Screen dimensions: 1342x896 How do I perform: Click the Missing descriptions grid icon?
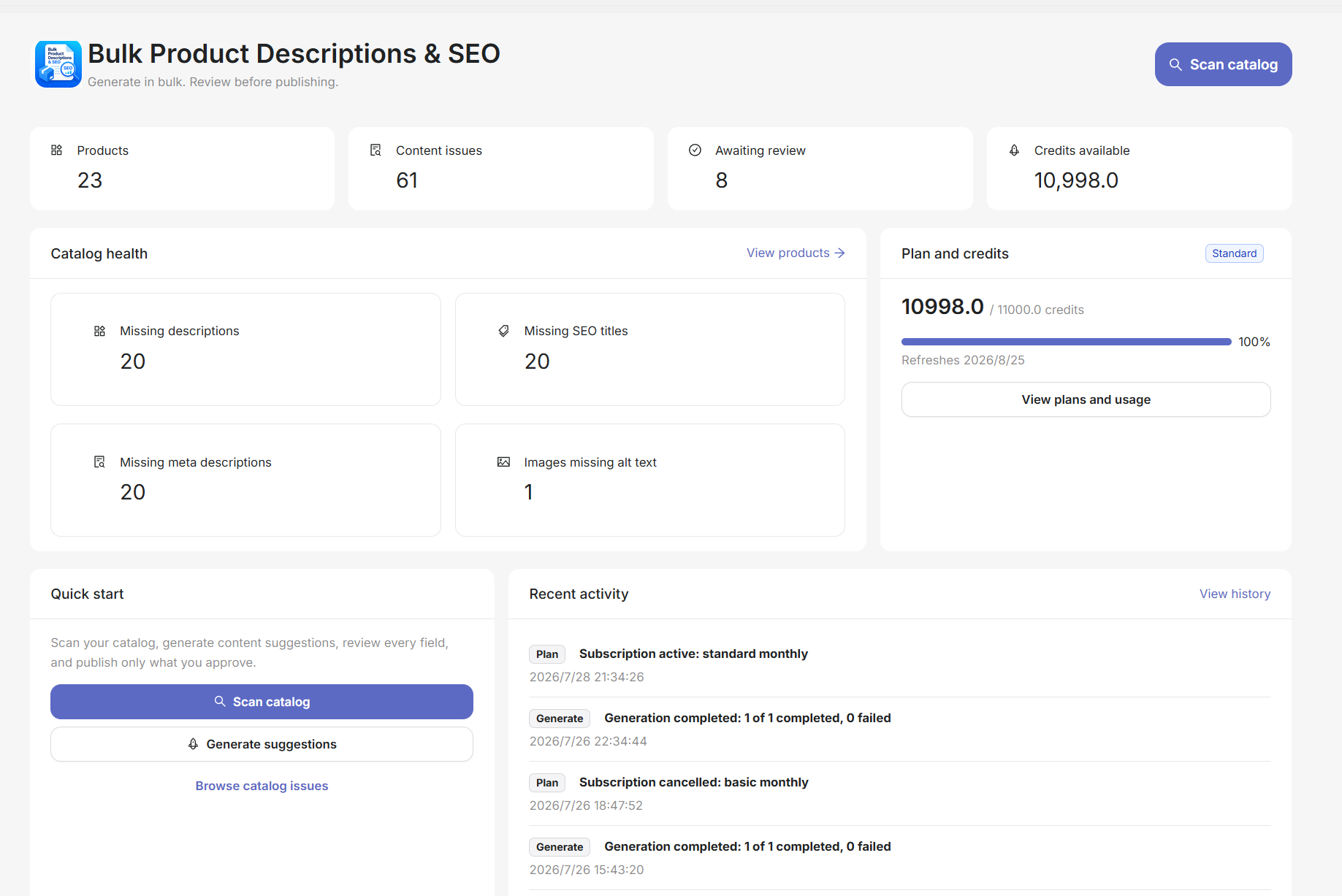click(x=99, y=331)
